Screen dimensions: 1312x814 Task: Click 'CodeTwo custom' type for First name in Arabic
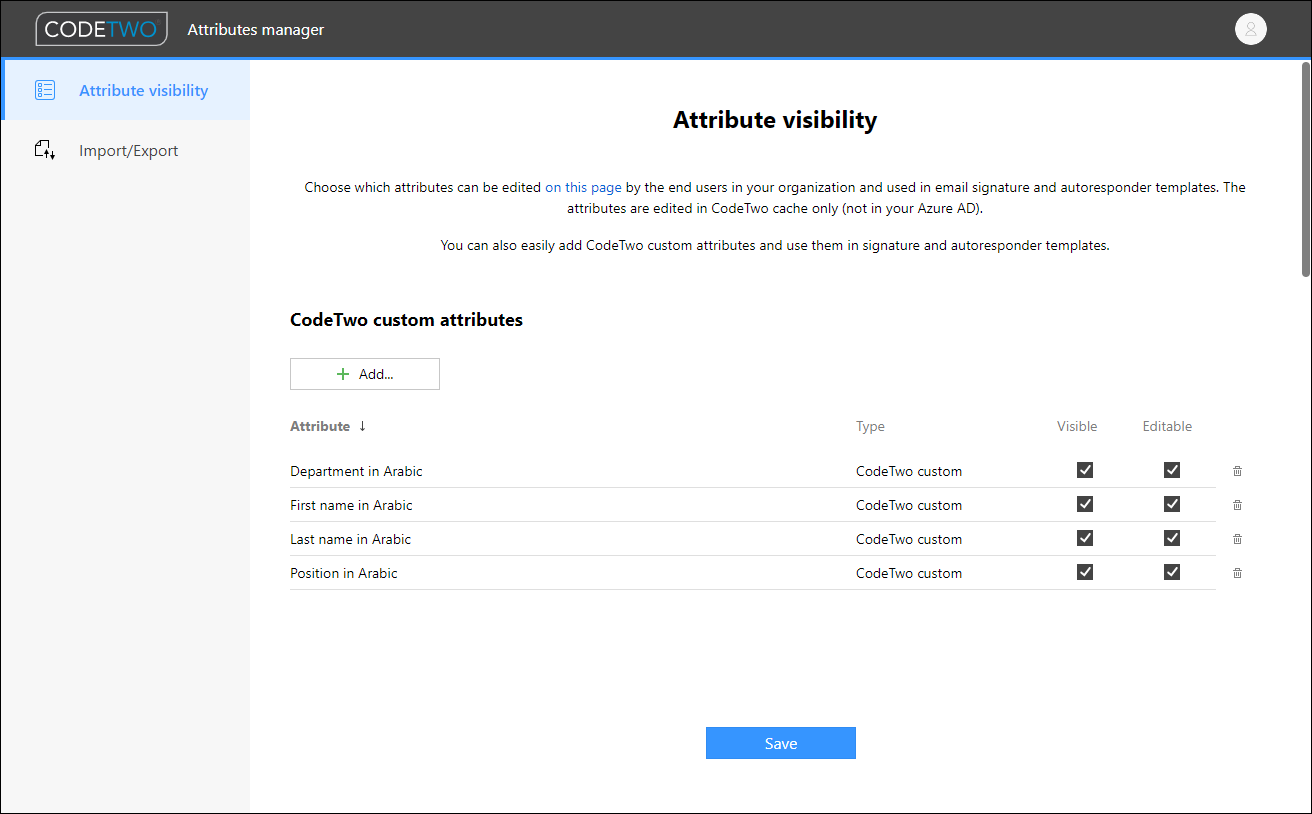point(909,505)
